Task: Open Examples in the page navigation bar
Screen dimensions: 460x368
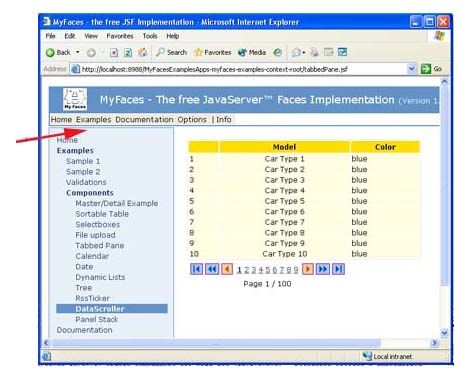Action: (x=93, y=119)
